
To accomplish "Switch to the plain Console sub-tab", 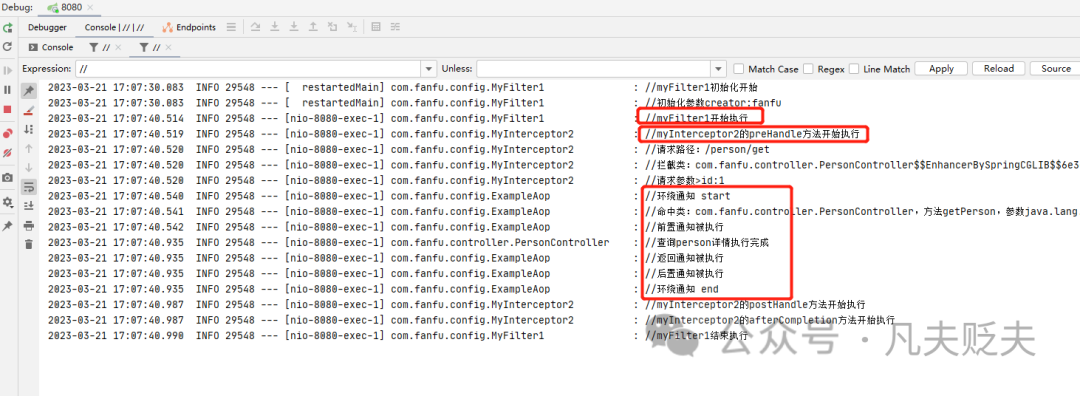I will pos(50,48).
